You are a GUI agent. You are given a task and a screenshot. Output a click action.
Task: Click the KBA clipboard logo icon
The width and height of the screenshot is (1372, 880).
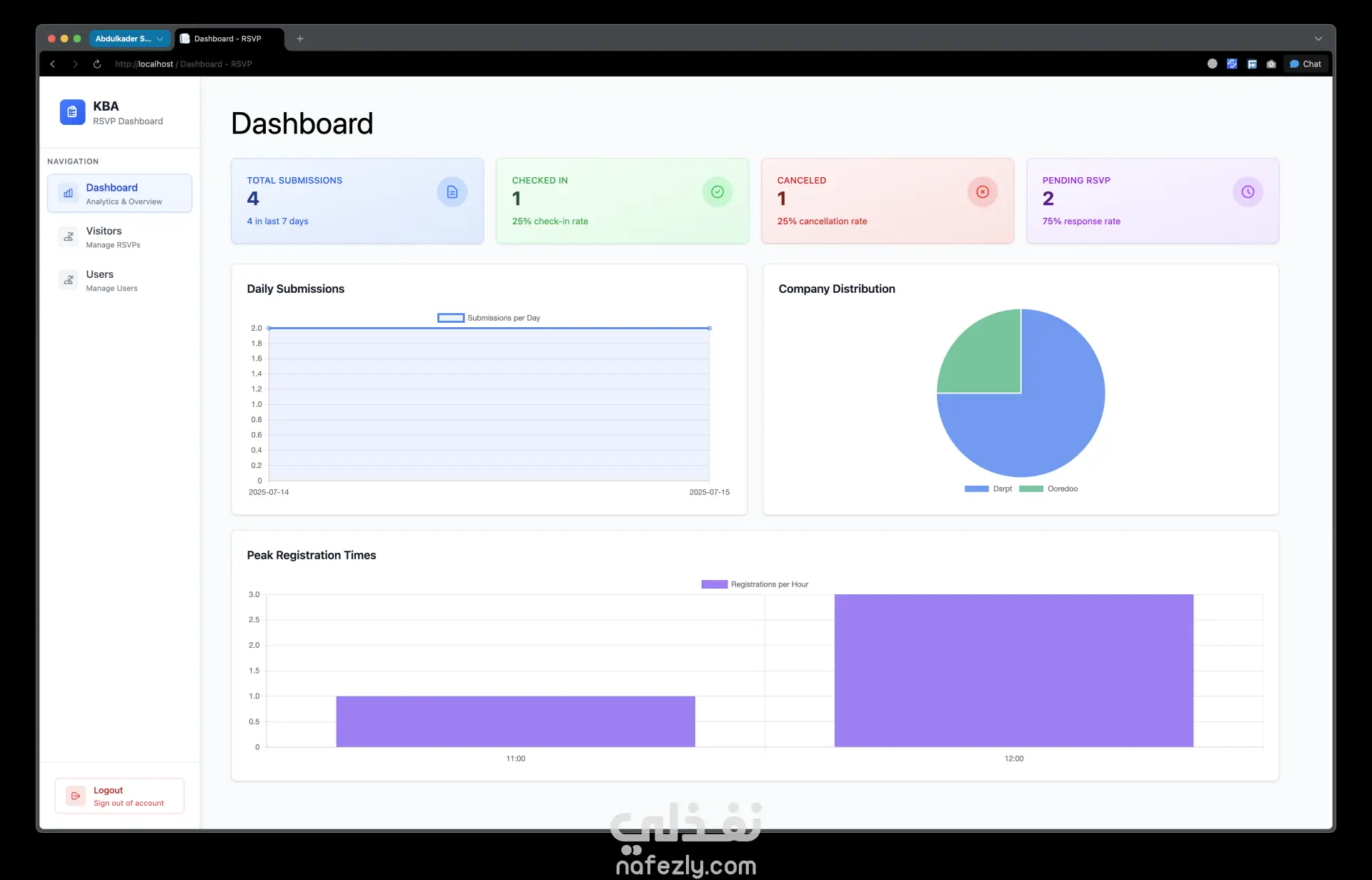tap(72, 112)
